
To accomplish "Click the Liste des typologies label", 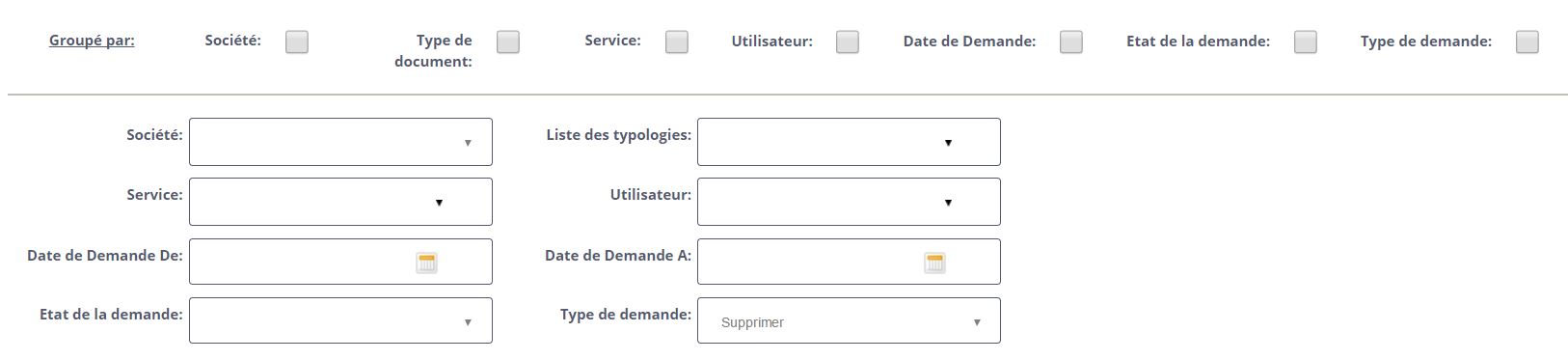I will [x=618, y=135].
